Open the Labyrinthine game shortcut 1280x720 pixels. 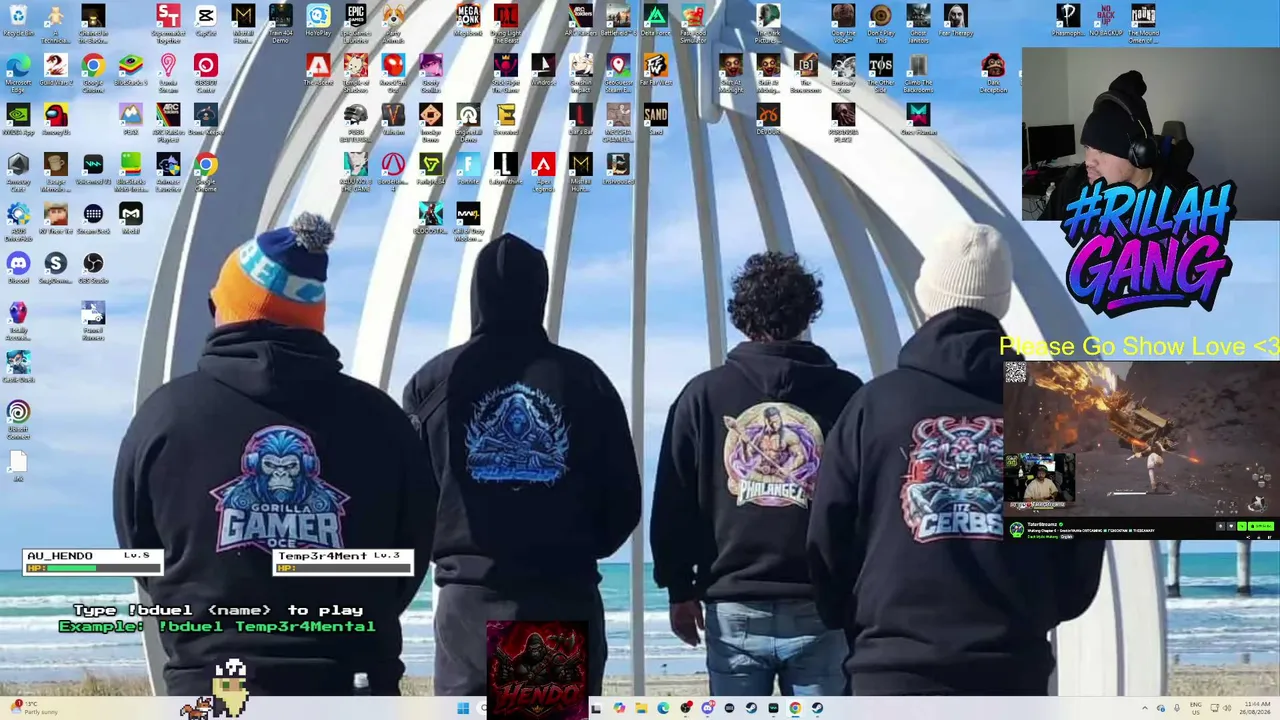[506, 170]
